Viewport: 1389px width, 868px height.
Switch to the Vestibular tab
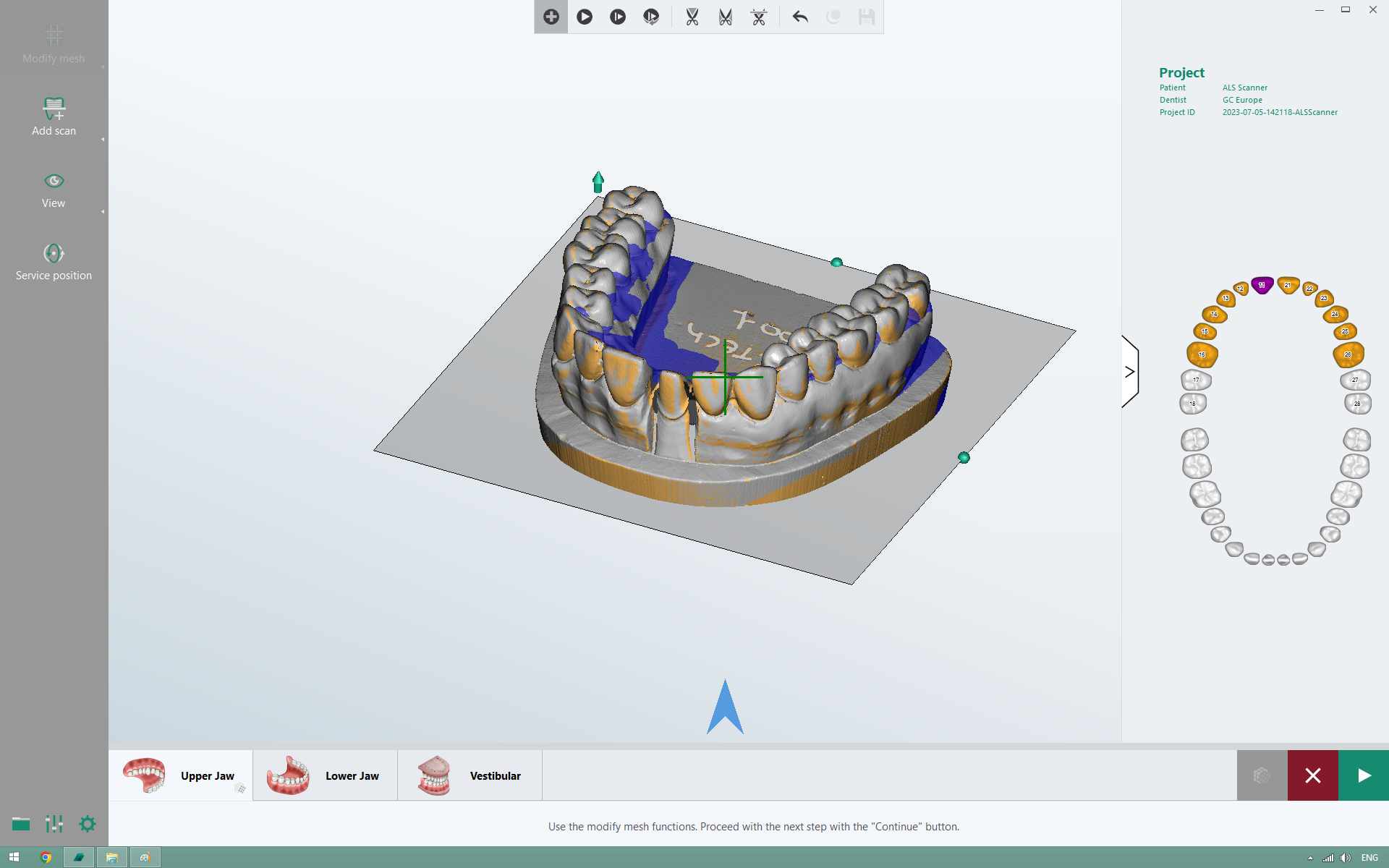click(x=470, y=775)
